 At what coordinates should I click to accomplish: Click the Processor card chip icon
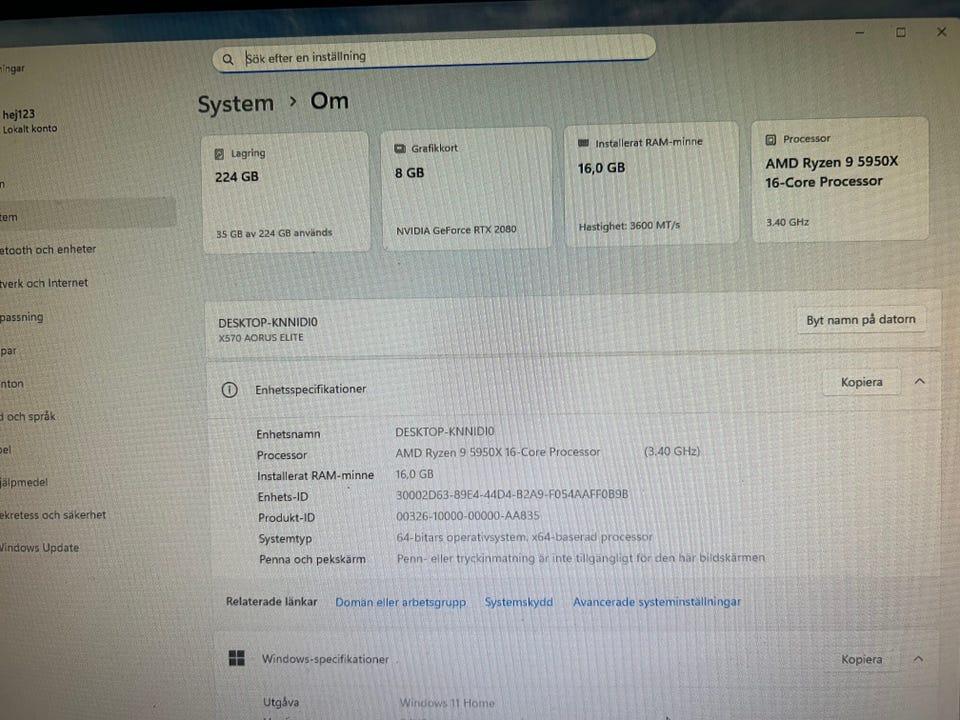tap(771, 140)
